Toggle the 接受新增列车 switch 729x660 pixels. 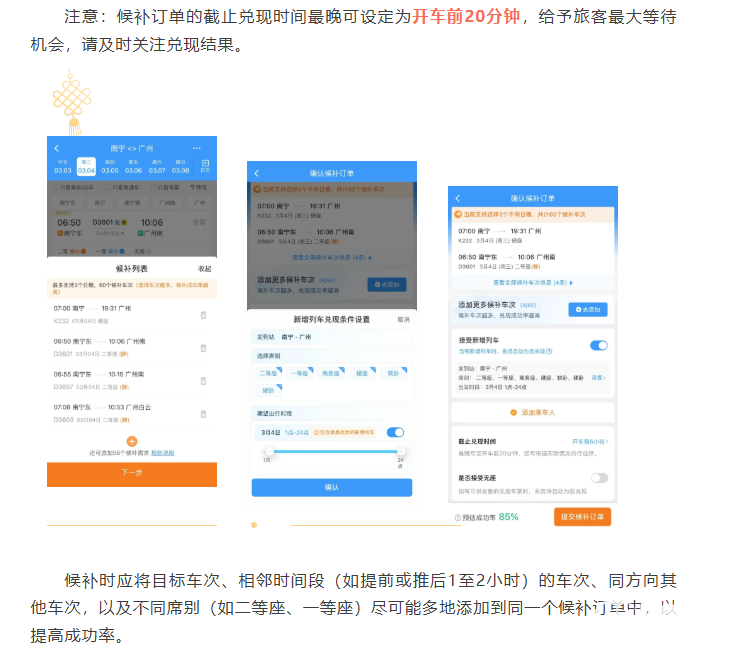click(599, 345)
